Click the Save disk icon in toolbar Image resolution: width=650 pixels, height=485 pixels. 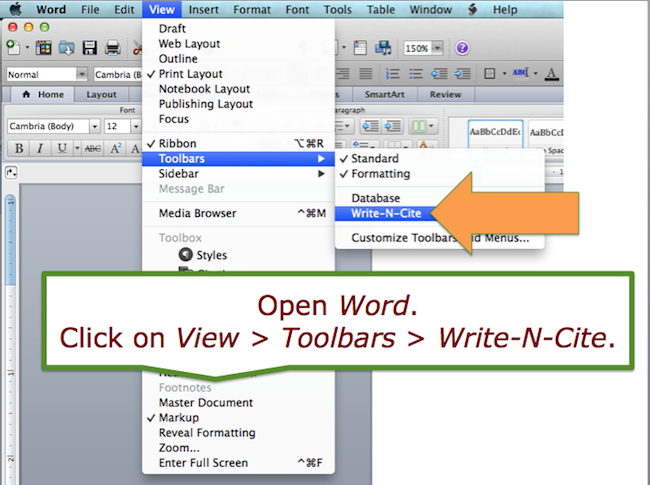click(90, 48)
